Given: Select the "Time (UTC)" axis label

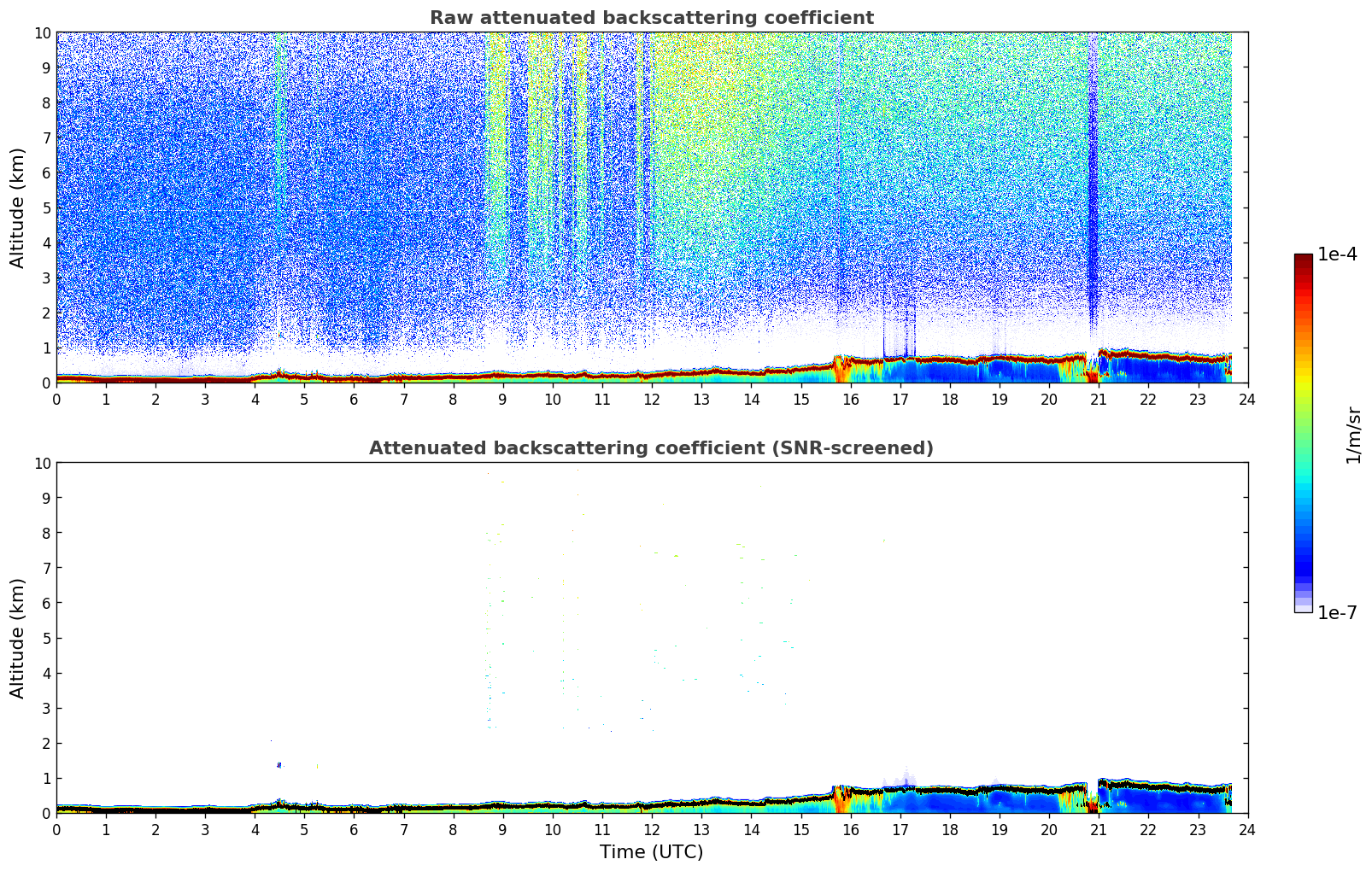Looking at the screenshot, I should click(x=651, y=852).
